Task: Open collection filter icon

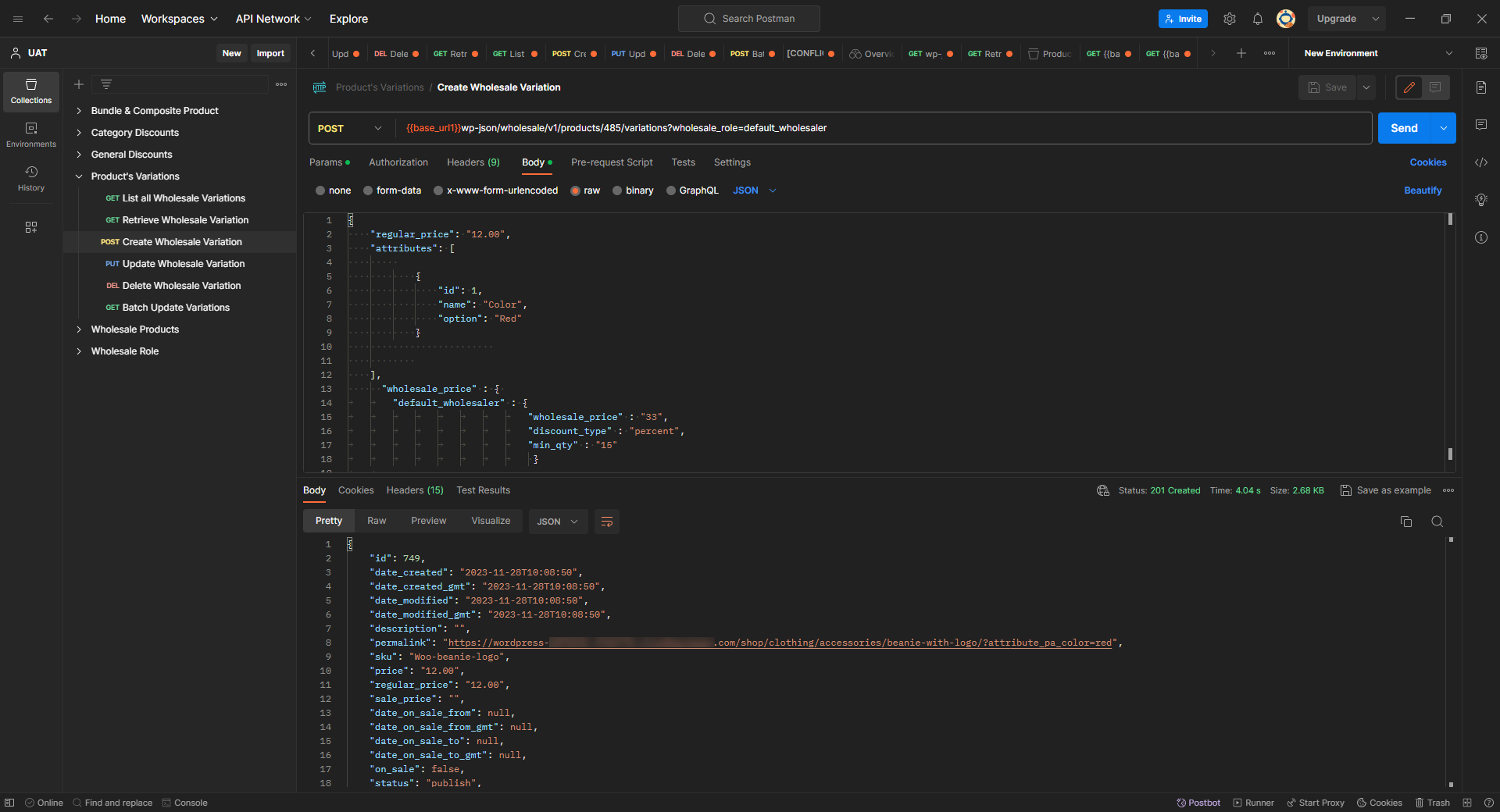Action: 106,84
